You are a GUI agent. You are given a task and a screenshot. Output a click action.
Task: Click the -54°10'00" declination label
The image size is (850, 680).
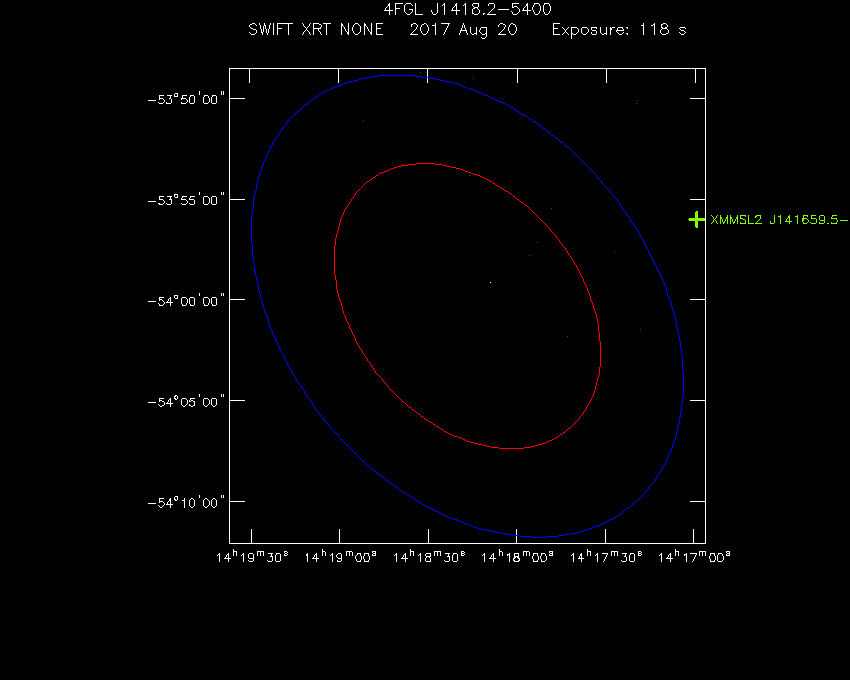[x=186, y=503]
